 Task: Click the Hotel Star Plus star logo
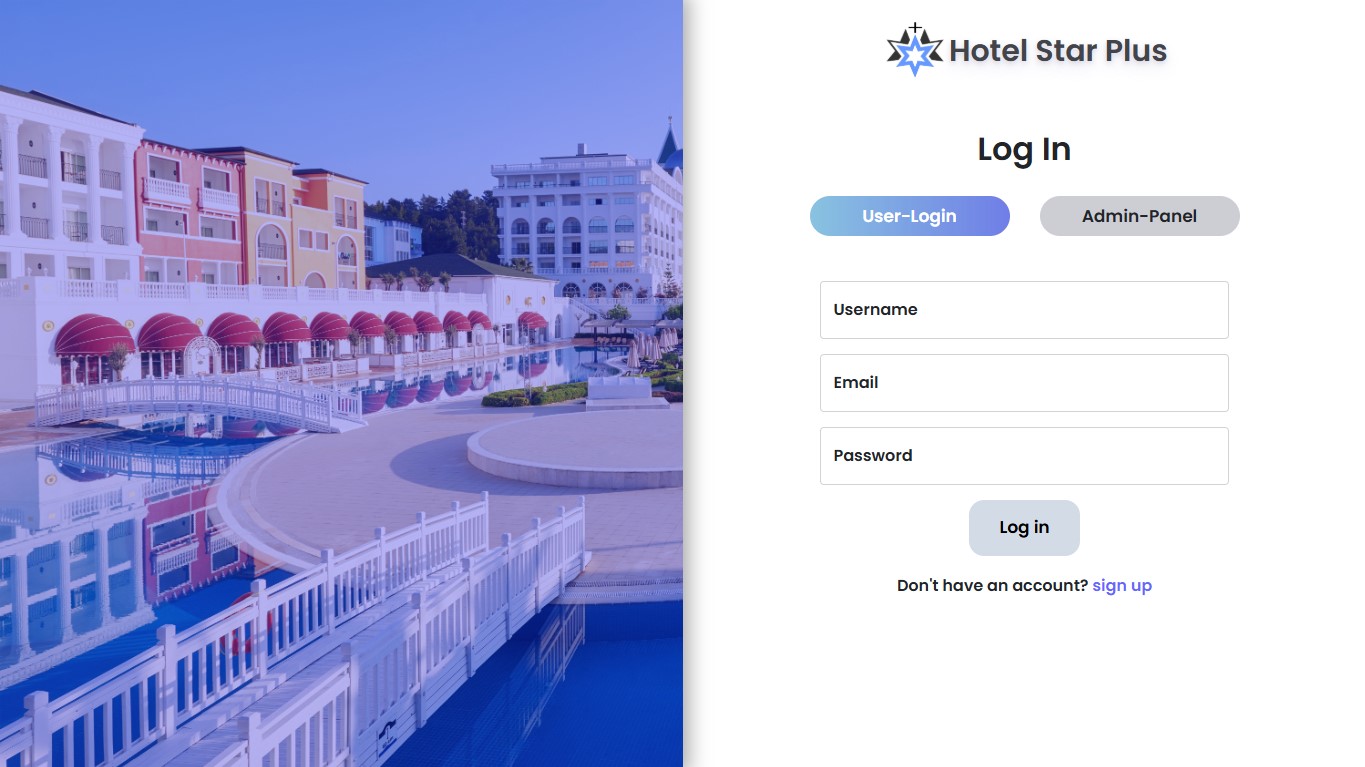[x=915, y=51]
